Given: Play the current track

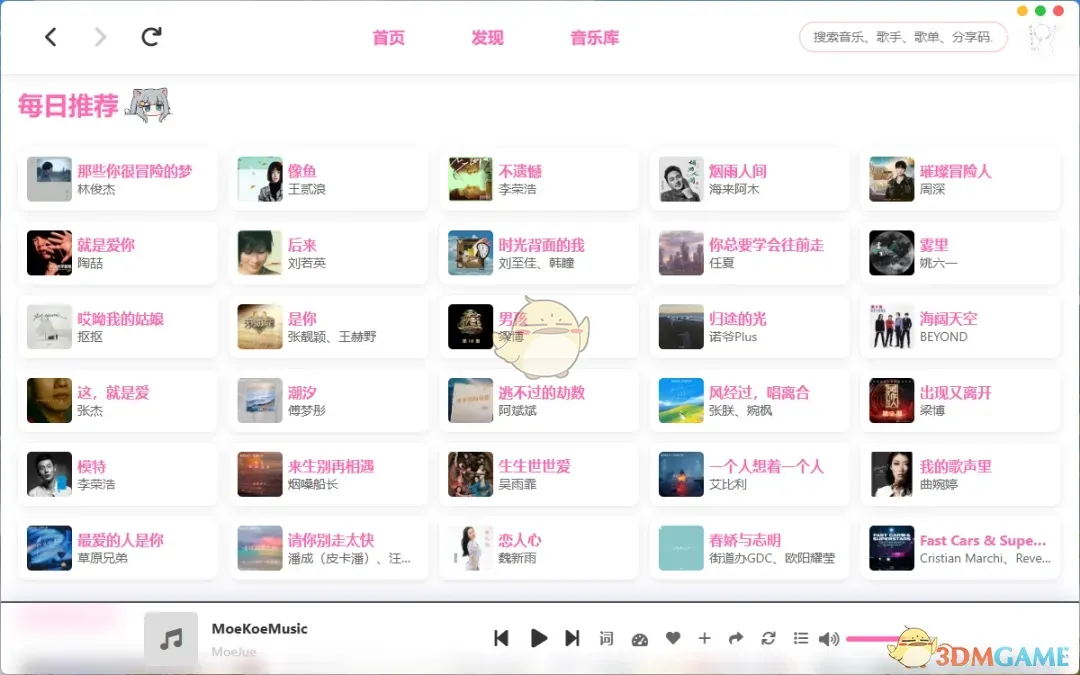Looking at the screenshot, I should (x=539, y=638).
